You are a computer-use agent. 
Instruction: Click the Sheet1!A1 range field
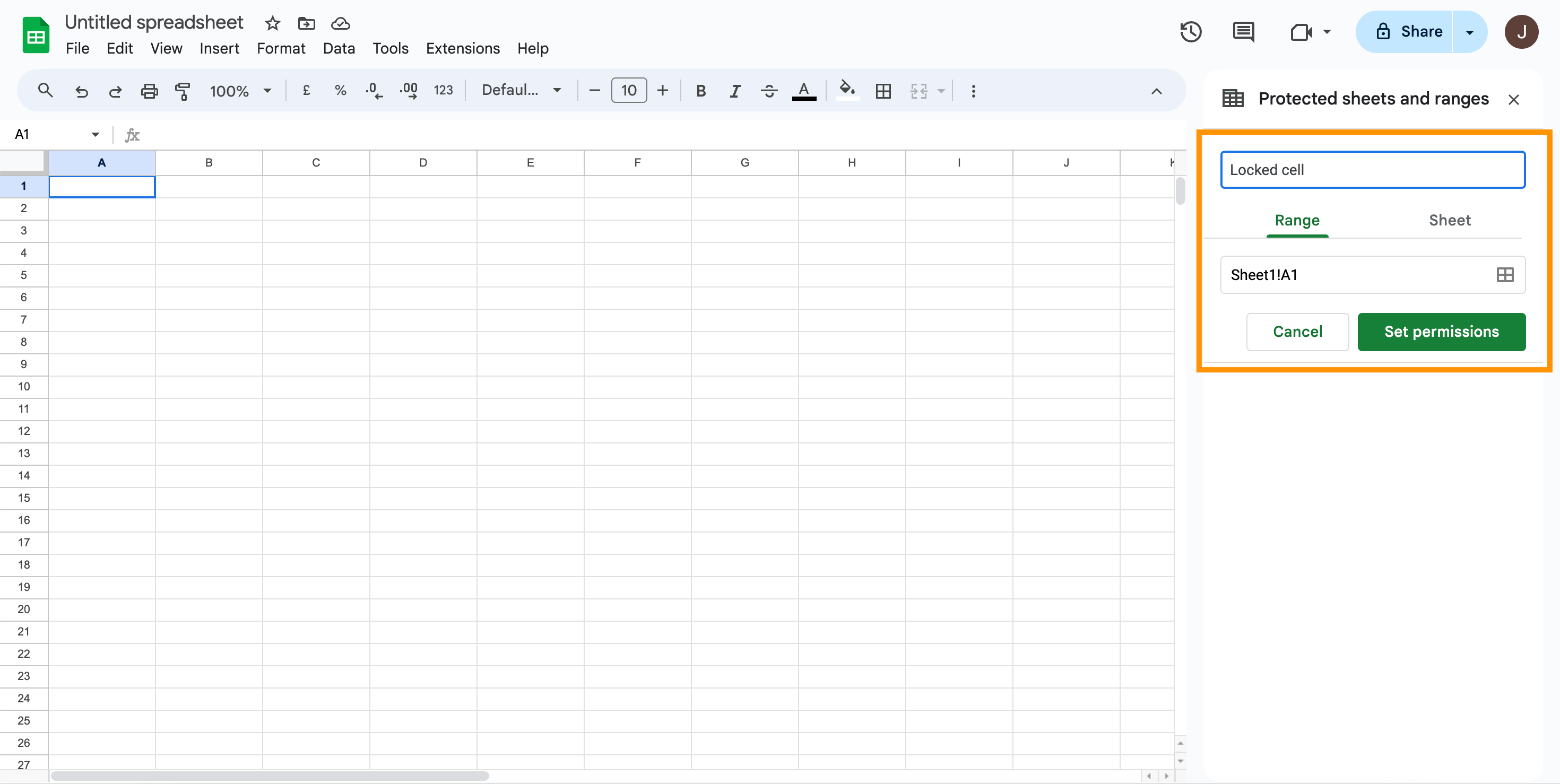click(1372, 275)
